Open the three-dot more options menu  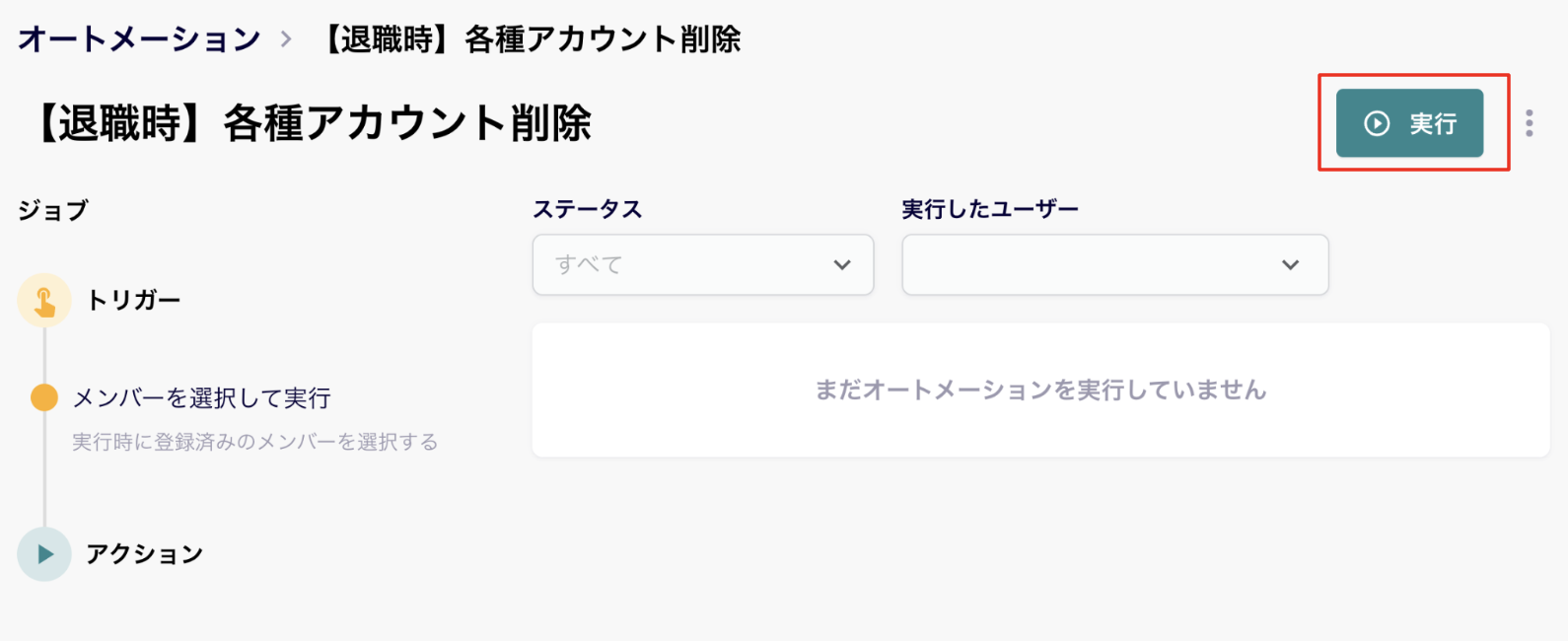click(x=1530, y=123)
